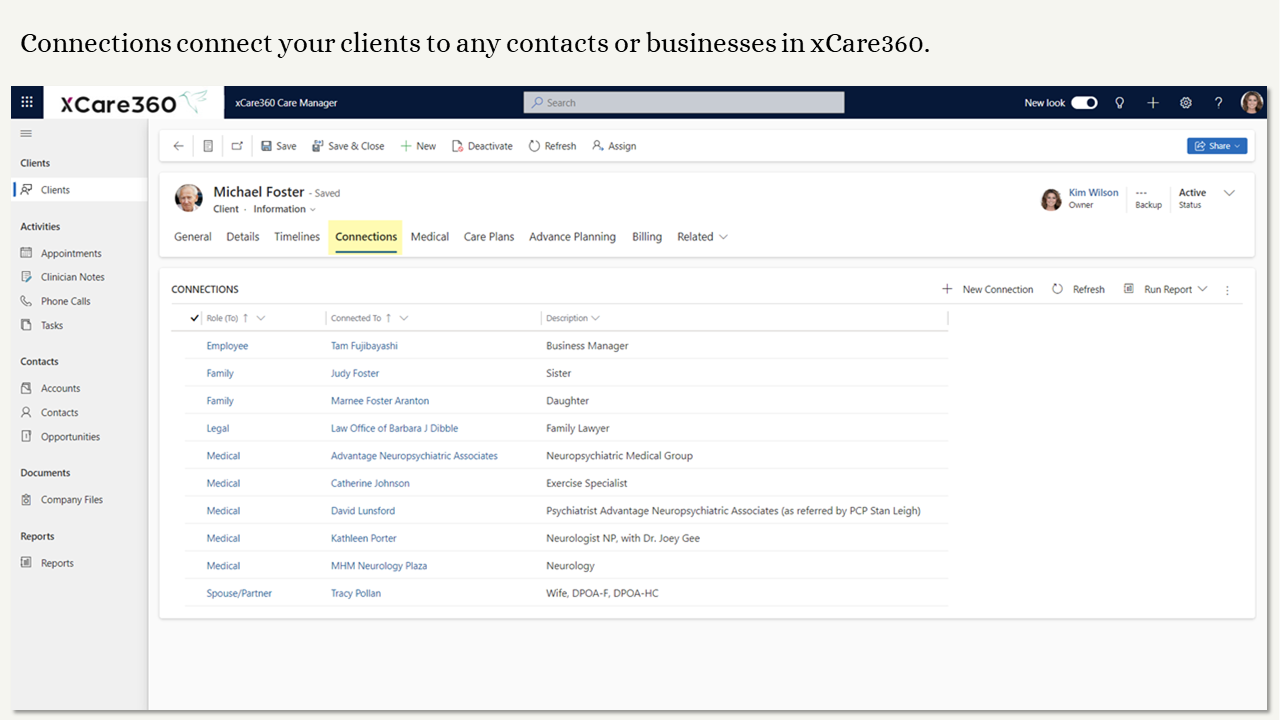1280x720 pixels.
Task: Open Law Office of Barbara J Dibble
Action: point(394,428)
